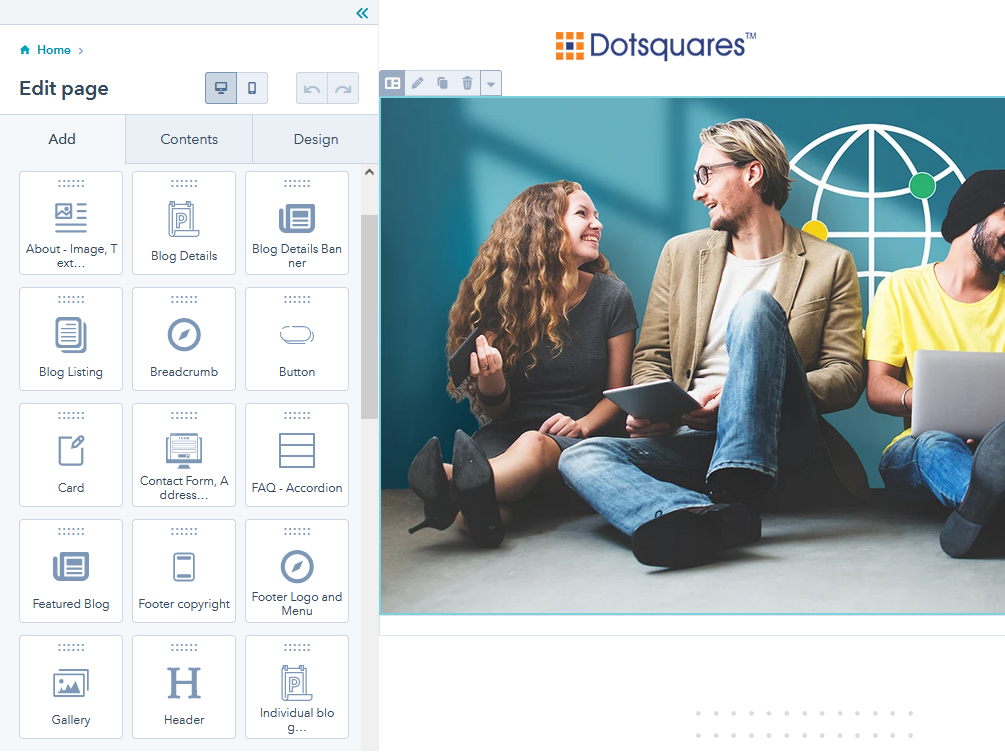Open the section toolbar dropdown arrow
The width and height of the screenshot is (1005, 754).
tap(491, 84)
